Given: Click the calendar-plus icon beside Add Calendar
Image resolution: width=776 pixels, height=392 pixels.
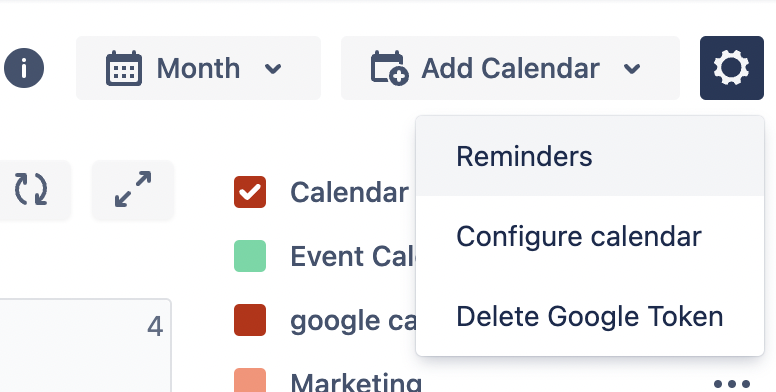Looking at the screenshot, I should [389, 68].
